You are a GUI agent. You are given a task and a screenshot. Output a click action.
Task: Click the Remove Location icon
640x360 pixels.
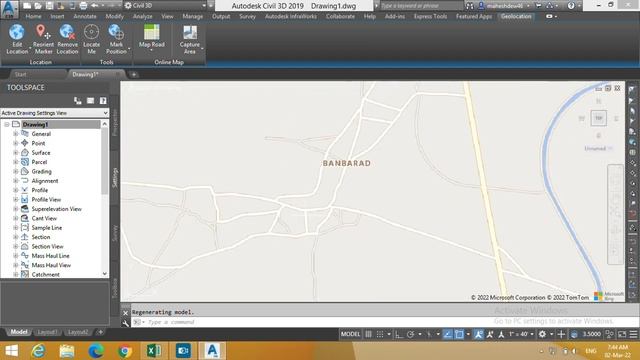coord(67,32)
